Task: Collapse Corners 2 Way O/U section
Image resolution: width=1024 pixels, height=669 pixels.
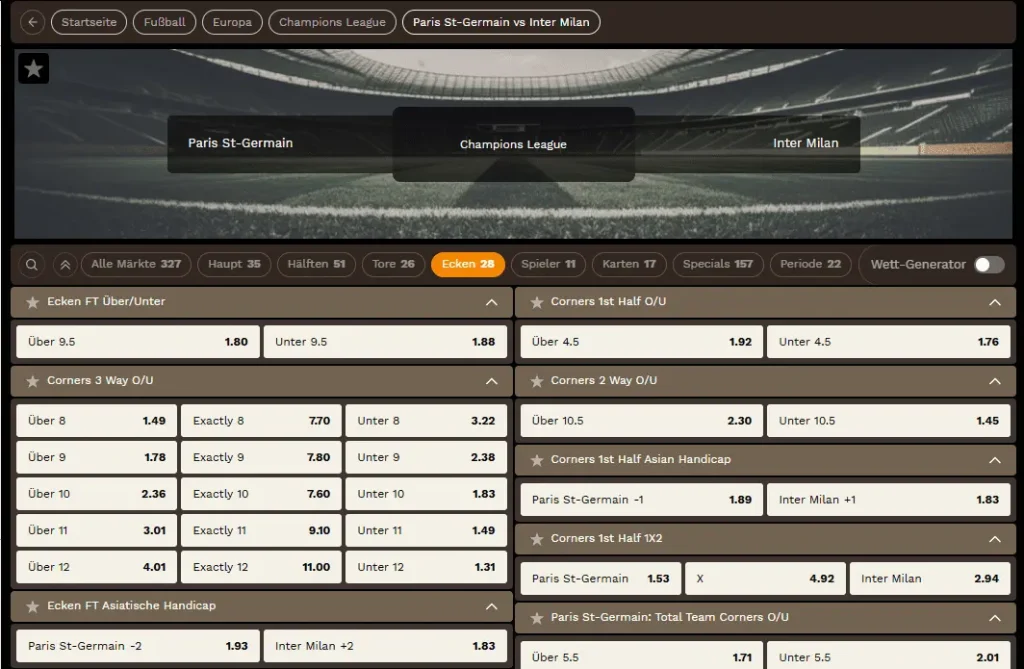Action: (995, 382)
